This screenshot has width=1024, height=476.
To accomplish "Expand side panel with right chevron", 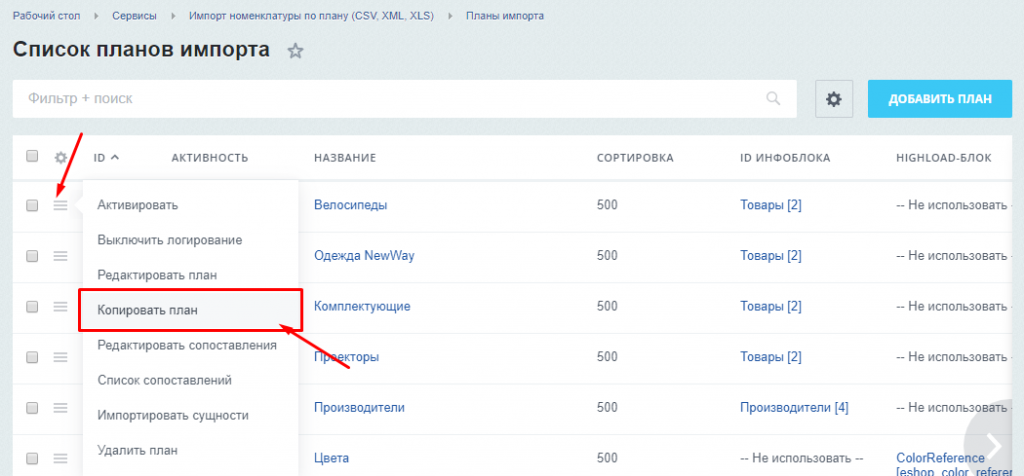I will [x=994, y=446].
